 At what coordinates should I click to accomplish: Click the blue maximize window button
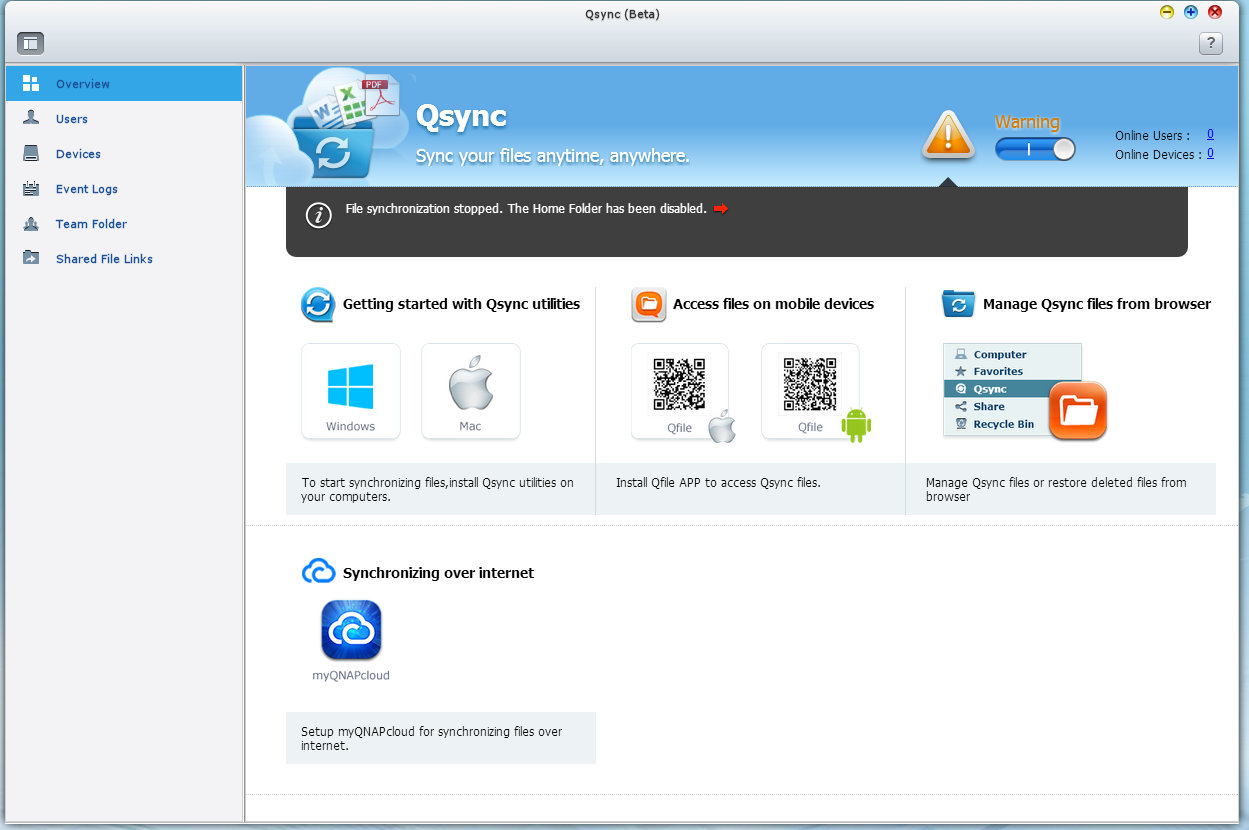point(1190,12)
